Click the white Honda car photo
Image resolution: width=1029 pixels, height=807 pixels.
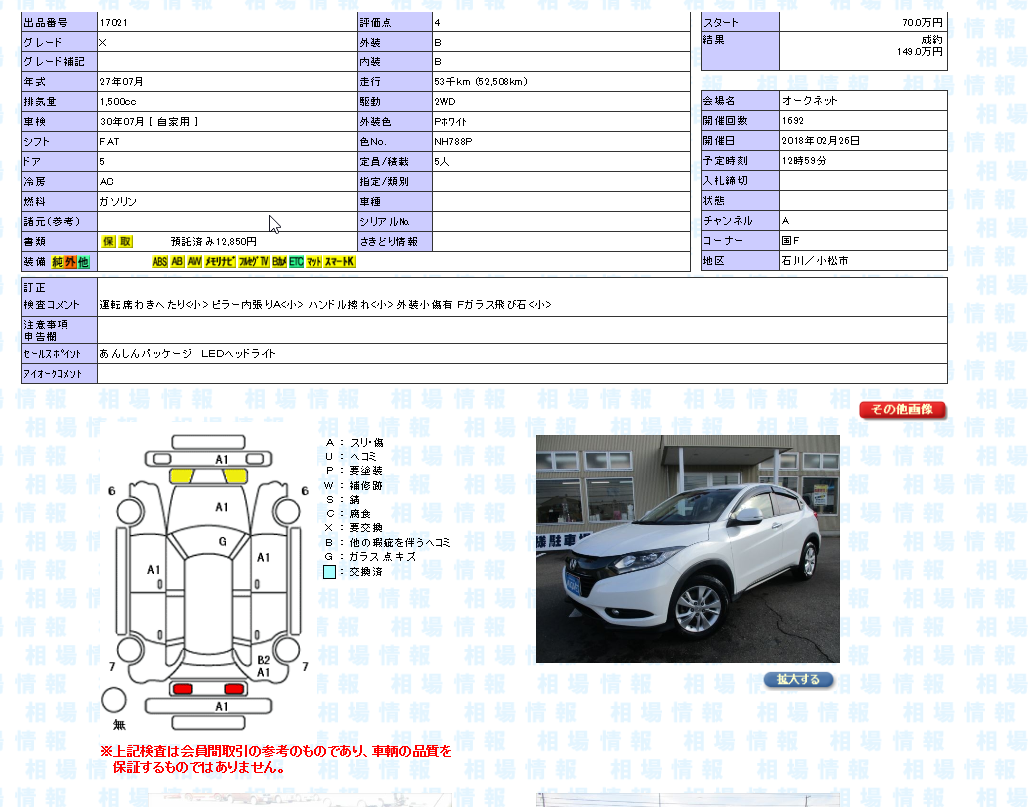(x=687, y=548)
